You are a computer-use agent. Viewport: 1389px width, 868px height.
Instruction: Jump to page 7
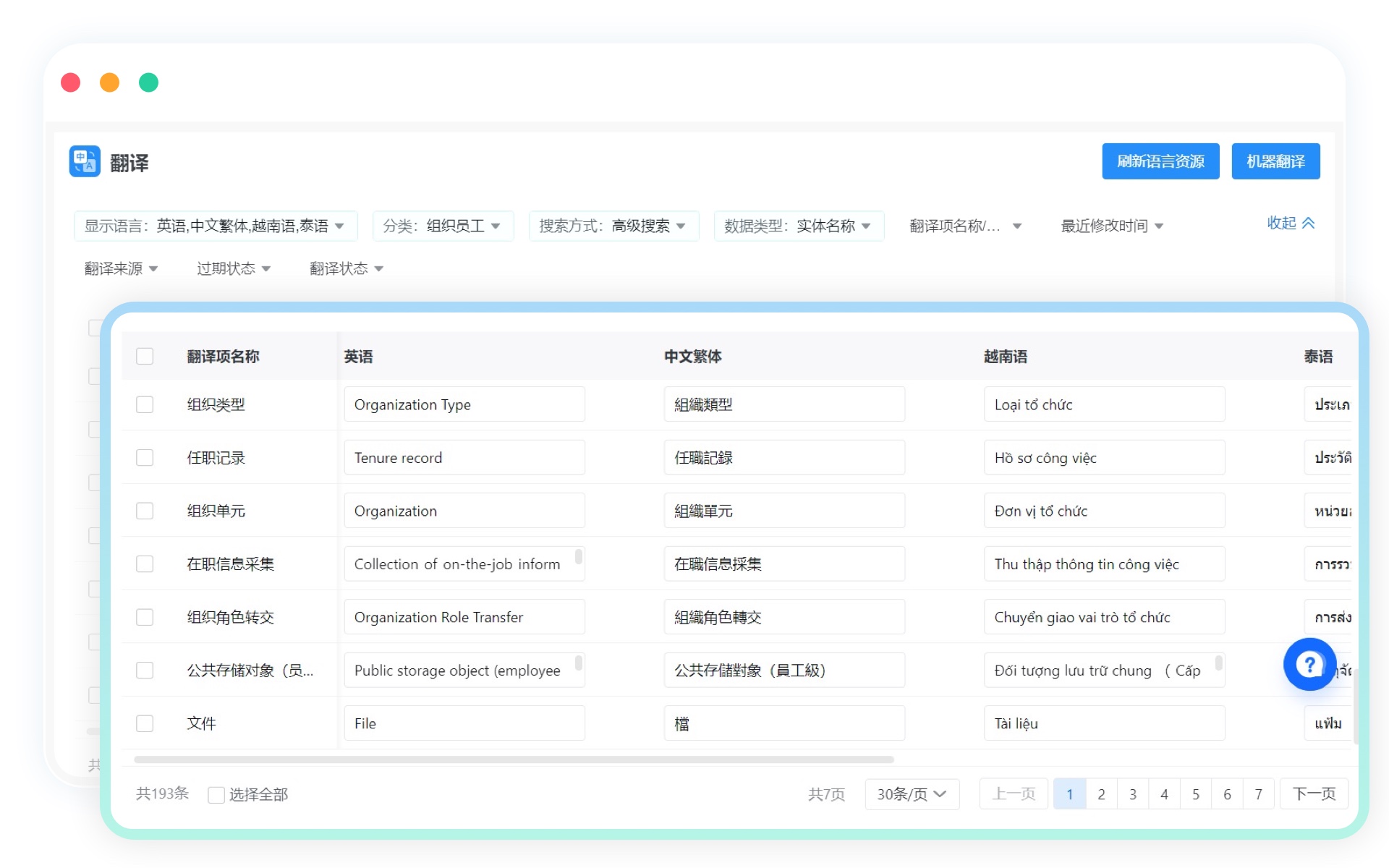tap(1258, 794)
